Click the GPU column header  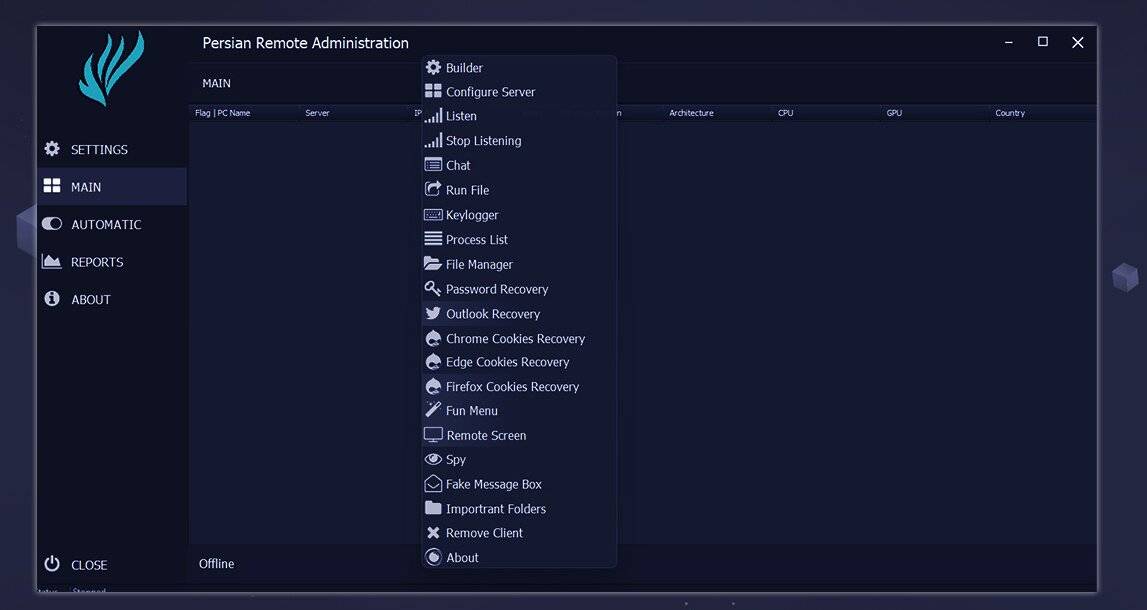[894, 113]
